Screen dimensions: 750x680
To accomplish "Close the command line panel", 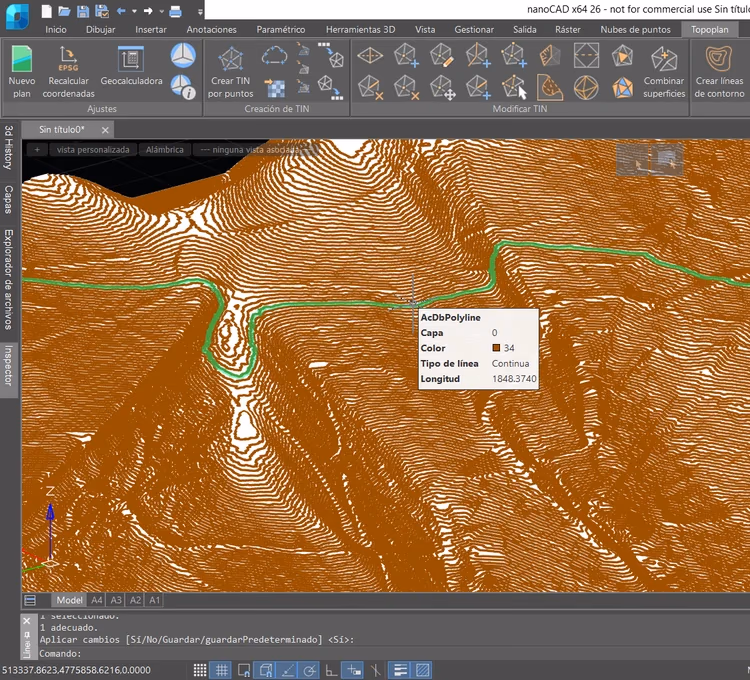I will [x=27, y=621].
